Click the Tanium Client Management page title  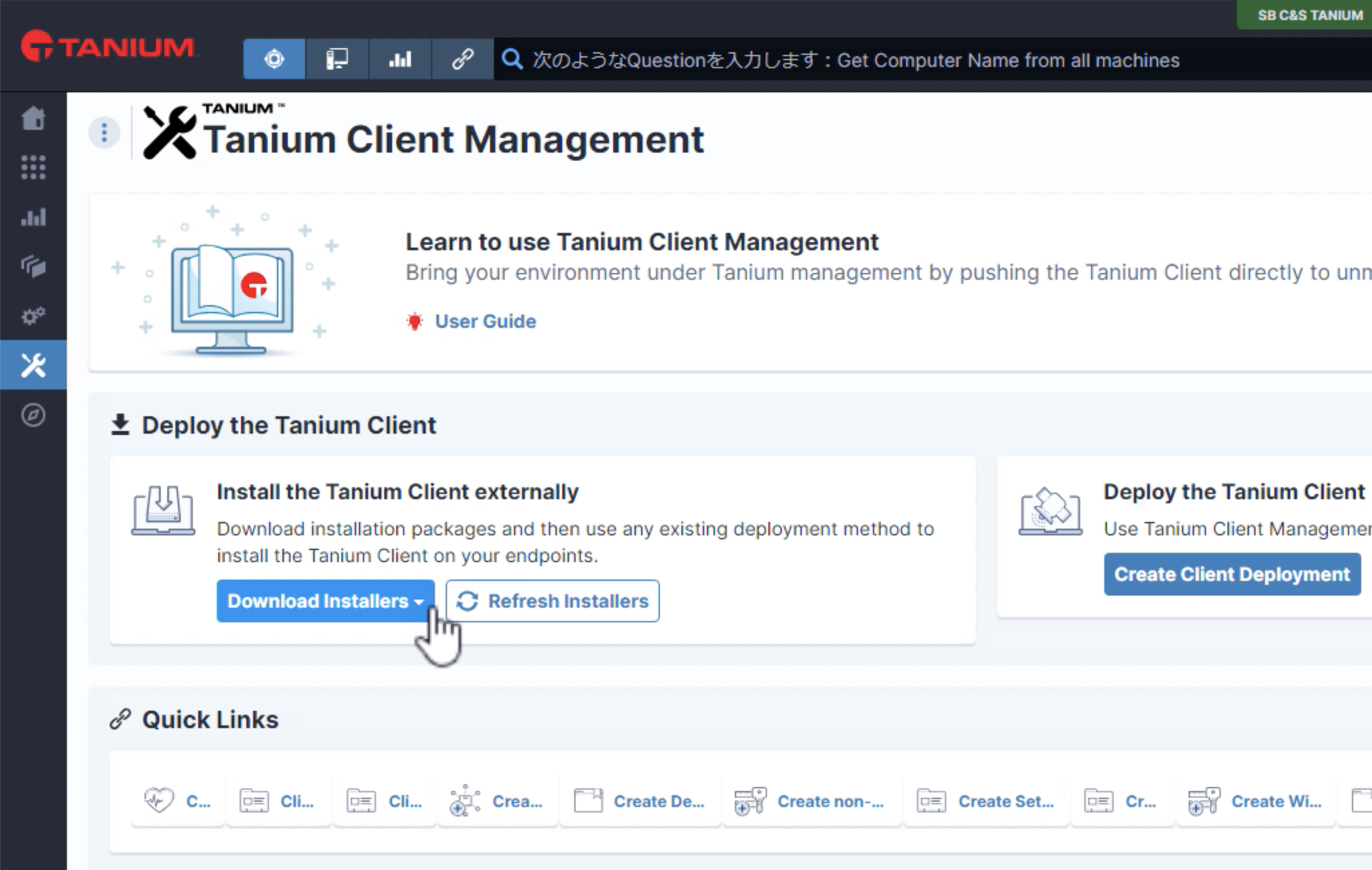(x=453, y=139)
